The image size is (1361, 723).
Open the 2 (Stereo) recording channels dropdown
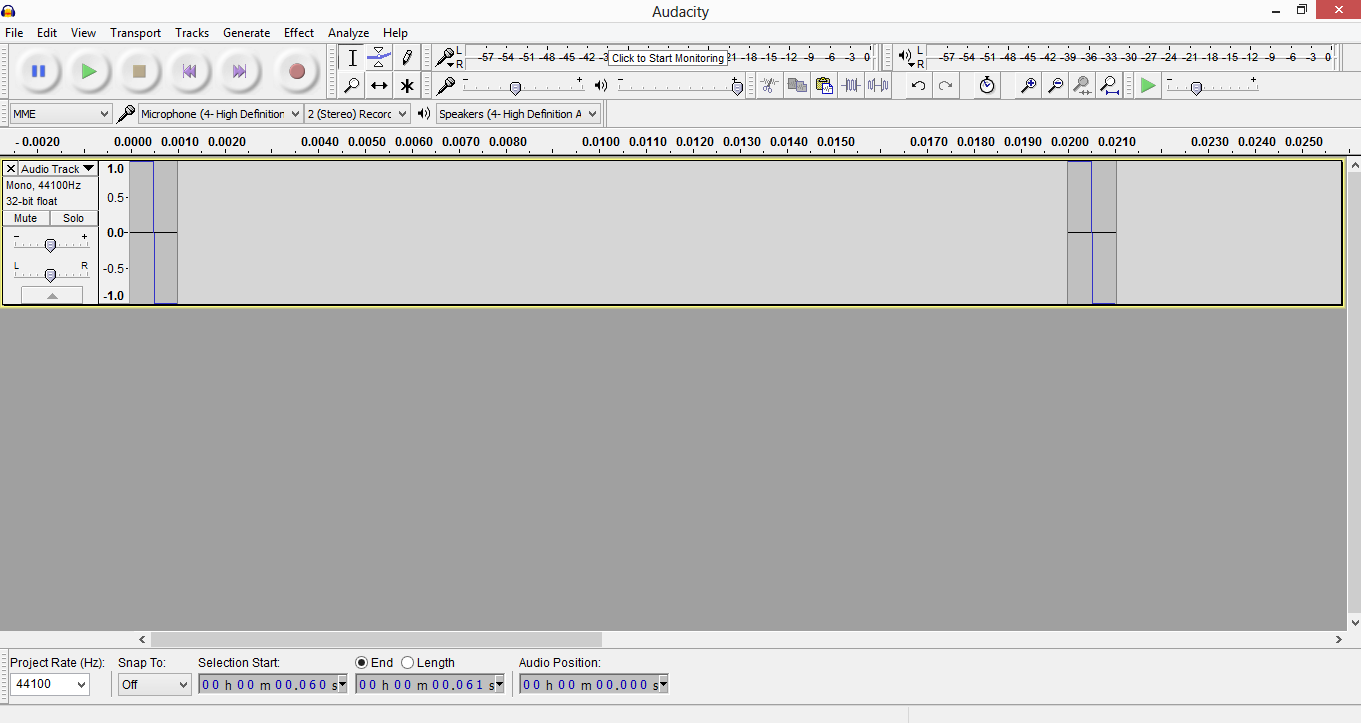point(357,114)
